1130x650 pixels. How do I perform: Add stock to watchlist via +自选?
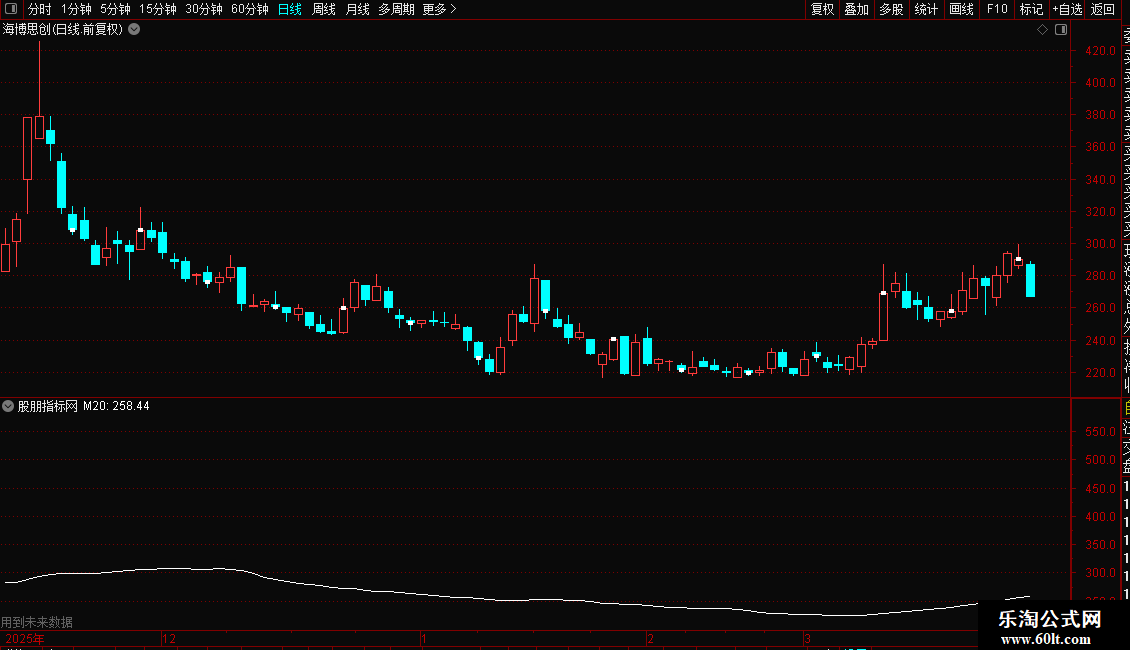tap(1067, 9)
